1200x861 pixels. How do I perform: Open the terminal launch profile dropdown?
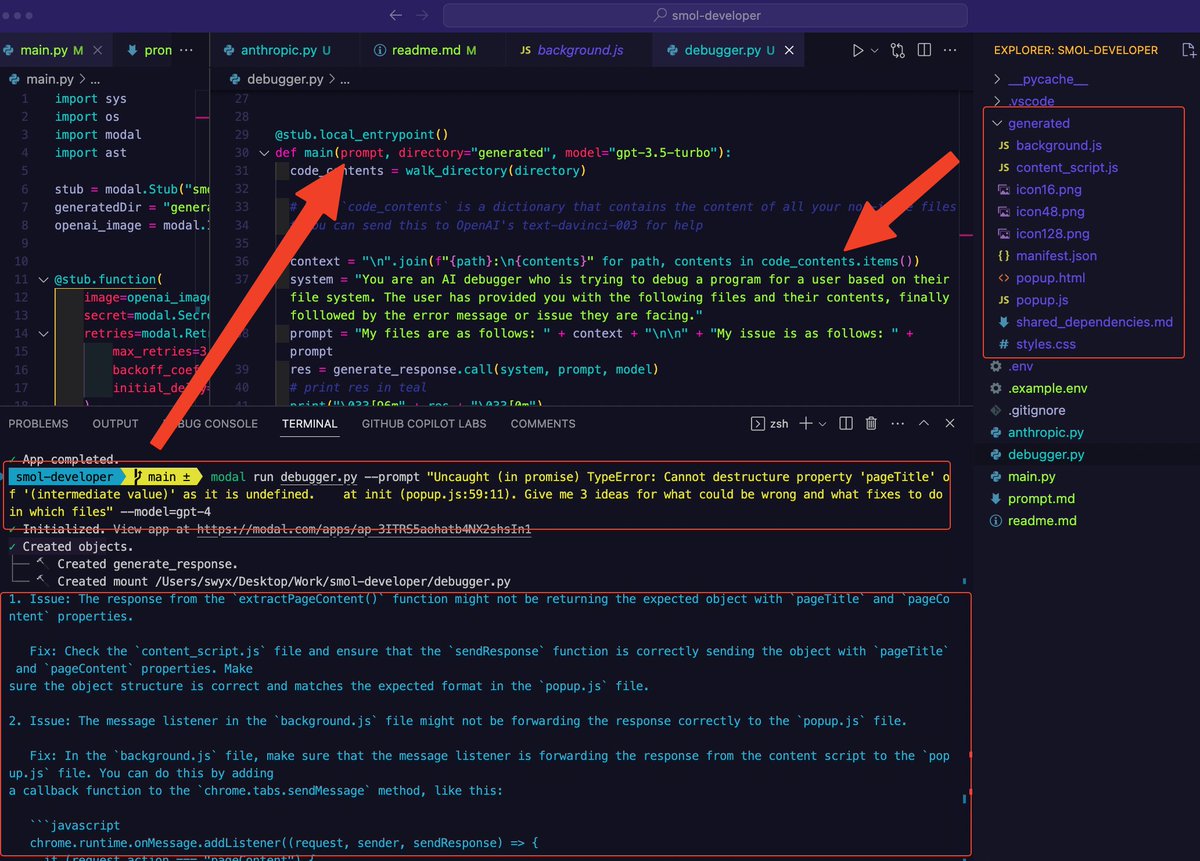click(x=821, y=424)
